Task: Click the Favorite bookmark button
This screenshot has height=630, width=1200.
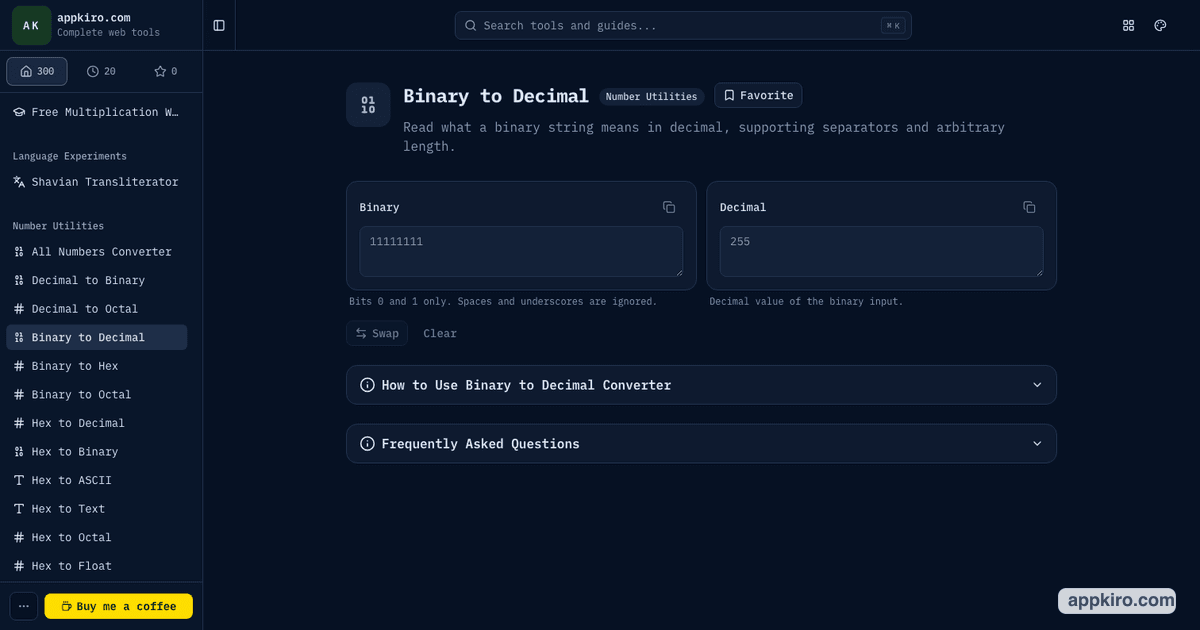Action: click(x=758, y=95)
